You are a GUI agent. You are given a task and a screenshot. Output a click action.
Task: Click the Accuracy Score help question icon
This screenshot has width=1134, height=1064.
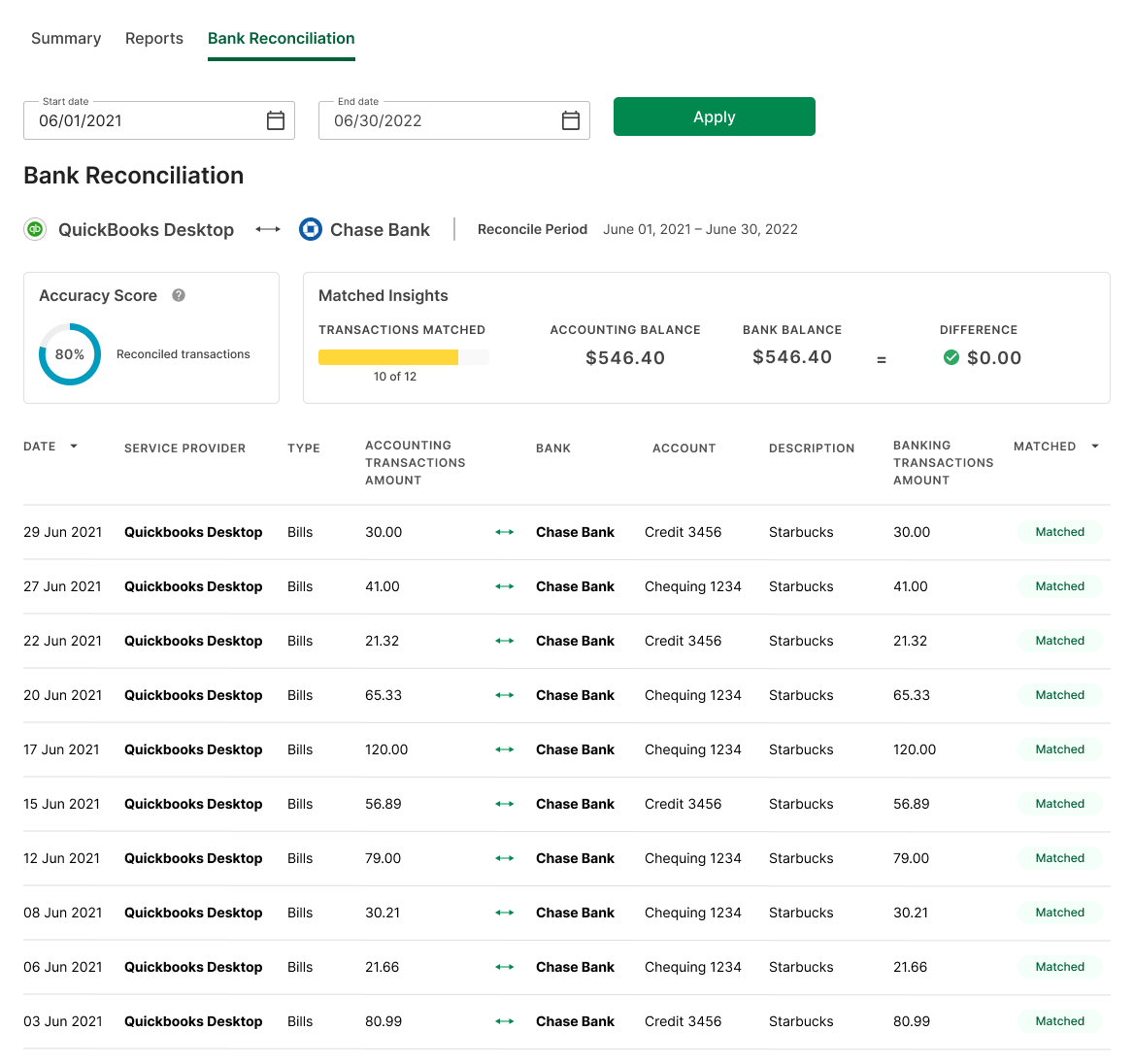179,295
